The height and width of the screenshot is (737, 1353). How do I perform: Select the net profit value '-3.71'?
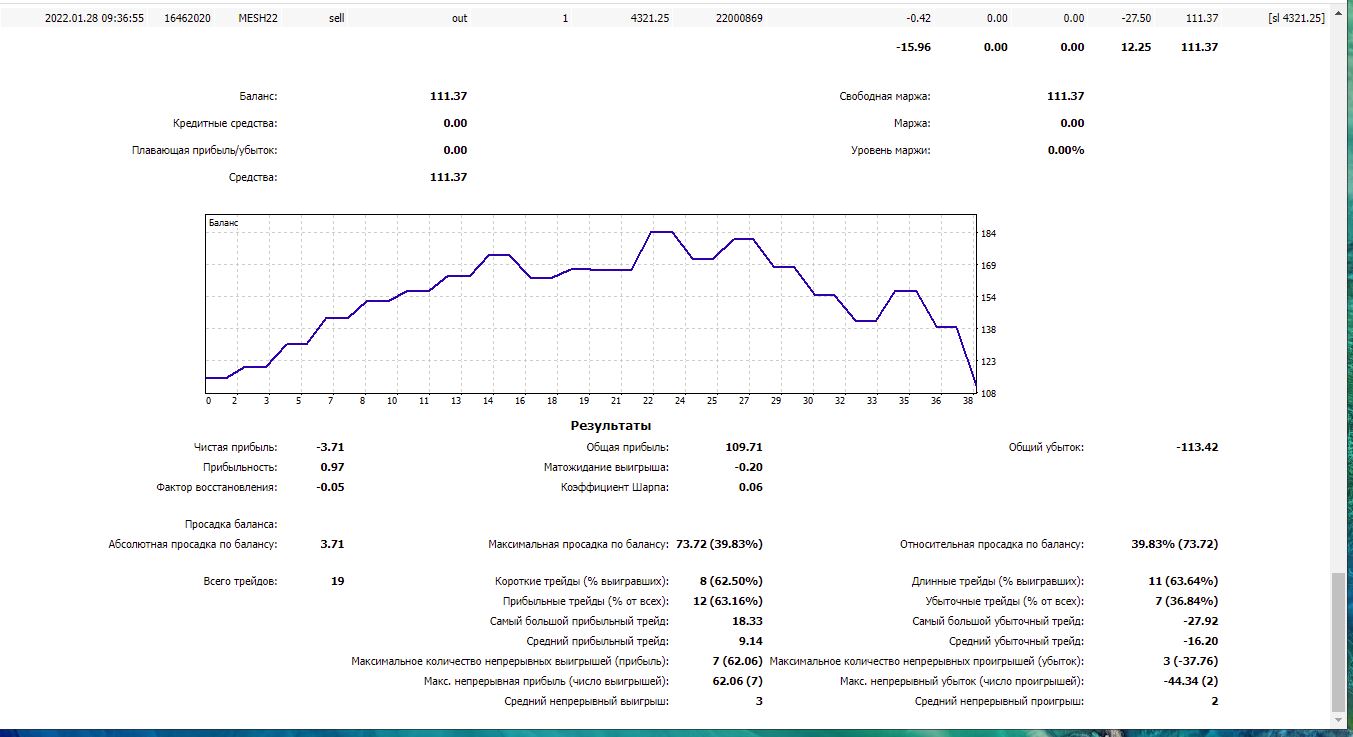tap(330, 447)
